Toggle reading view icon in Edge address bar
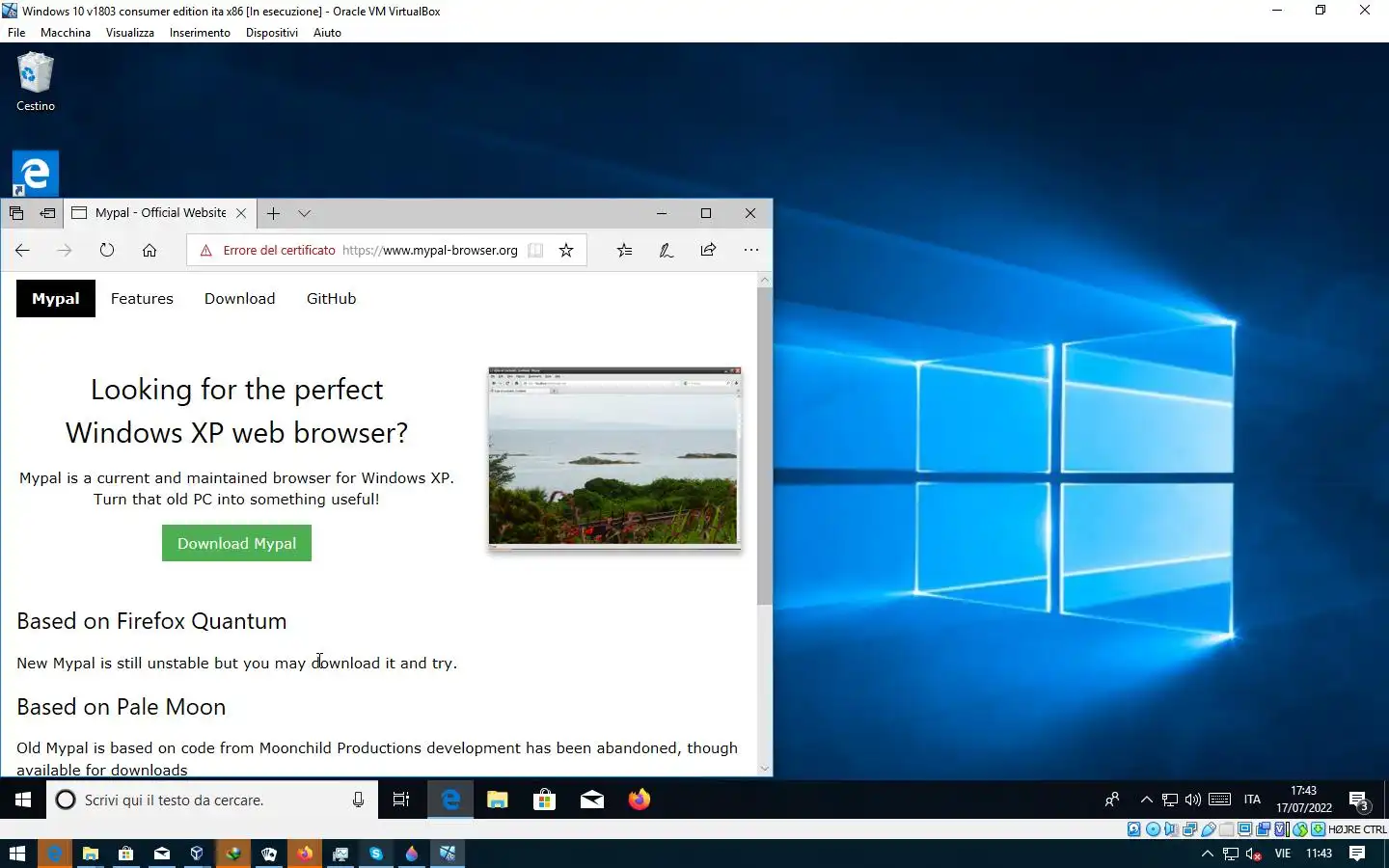 pos(535,250)
